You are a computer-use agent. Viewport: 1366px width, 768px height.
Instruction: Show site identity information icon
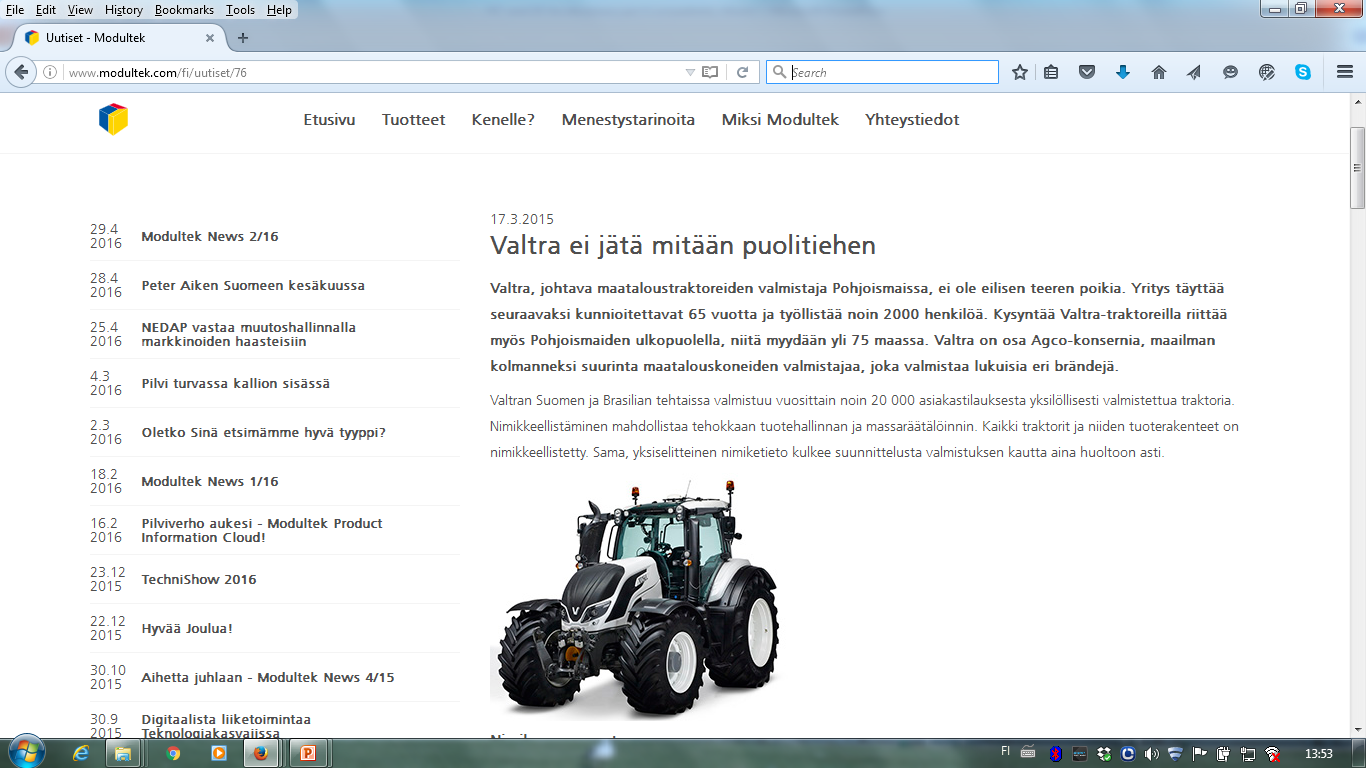(50, 72)
